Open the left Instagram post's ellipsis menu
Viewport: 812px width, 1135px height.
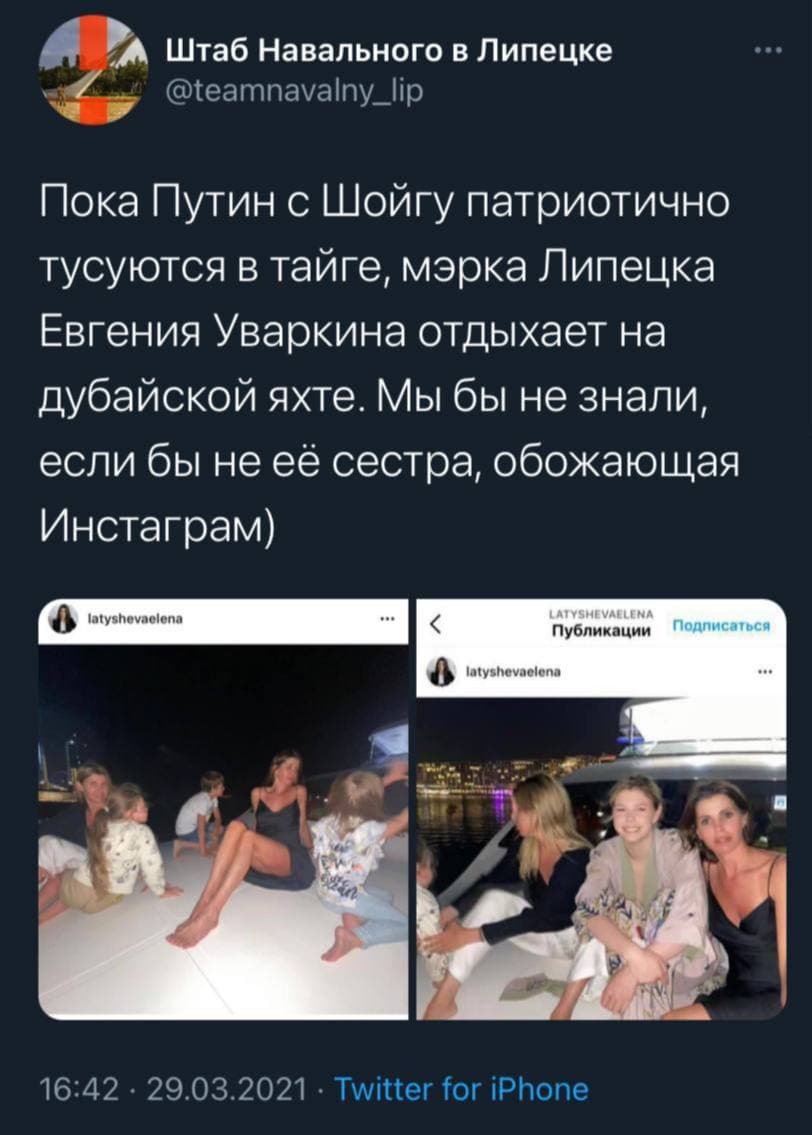pos(387,619)
